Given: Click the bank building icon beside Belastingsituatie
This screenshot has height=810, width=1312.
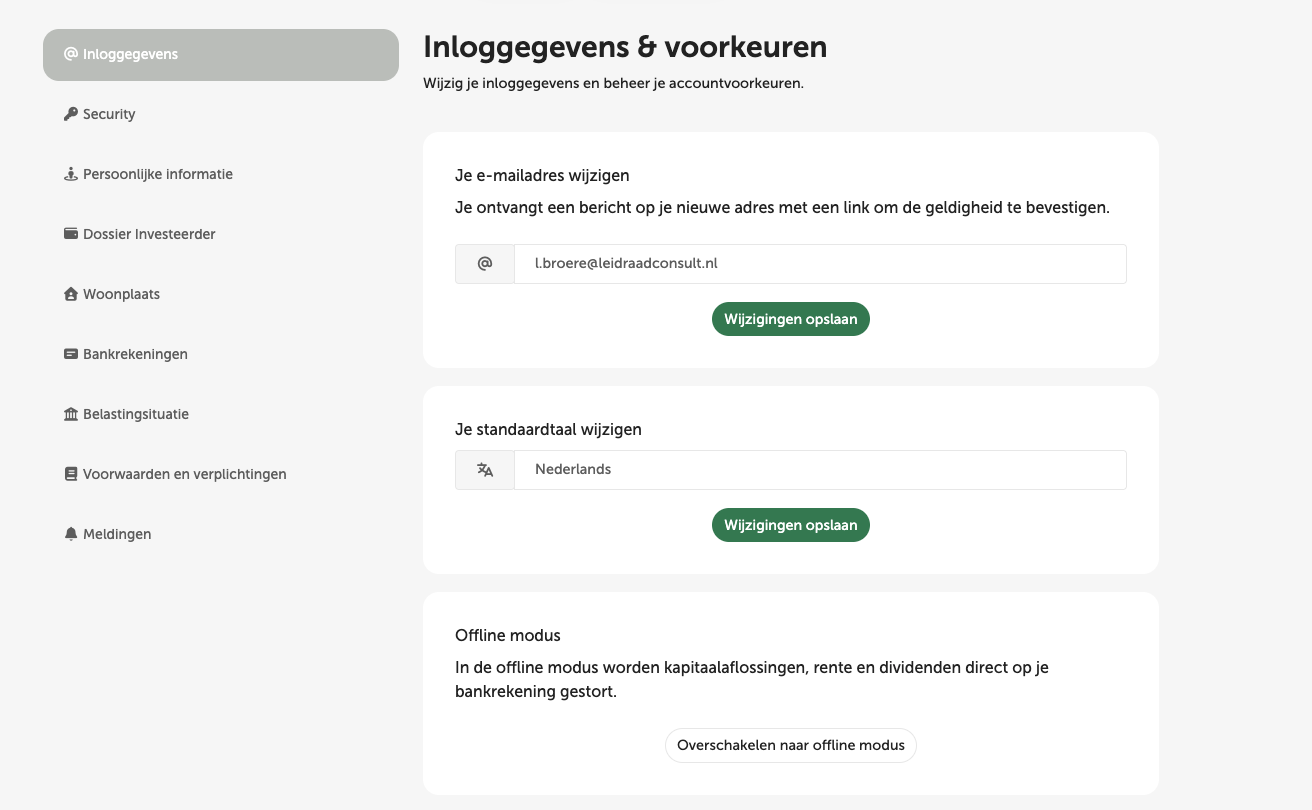Looking at the screenshot, I should (x=70, y=414).
